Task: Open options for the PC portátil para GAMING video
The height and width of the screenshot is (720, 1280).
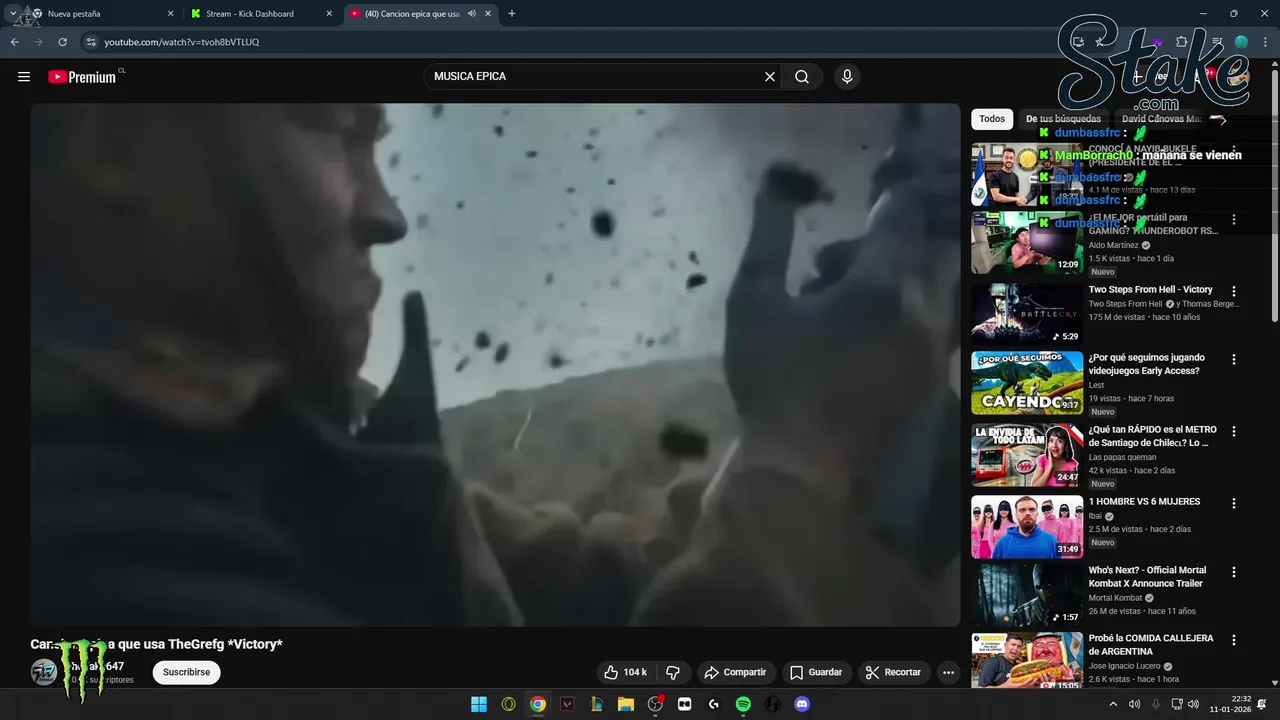Action: pyautogui.click(x=1234, y=219)
